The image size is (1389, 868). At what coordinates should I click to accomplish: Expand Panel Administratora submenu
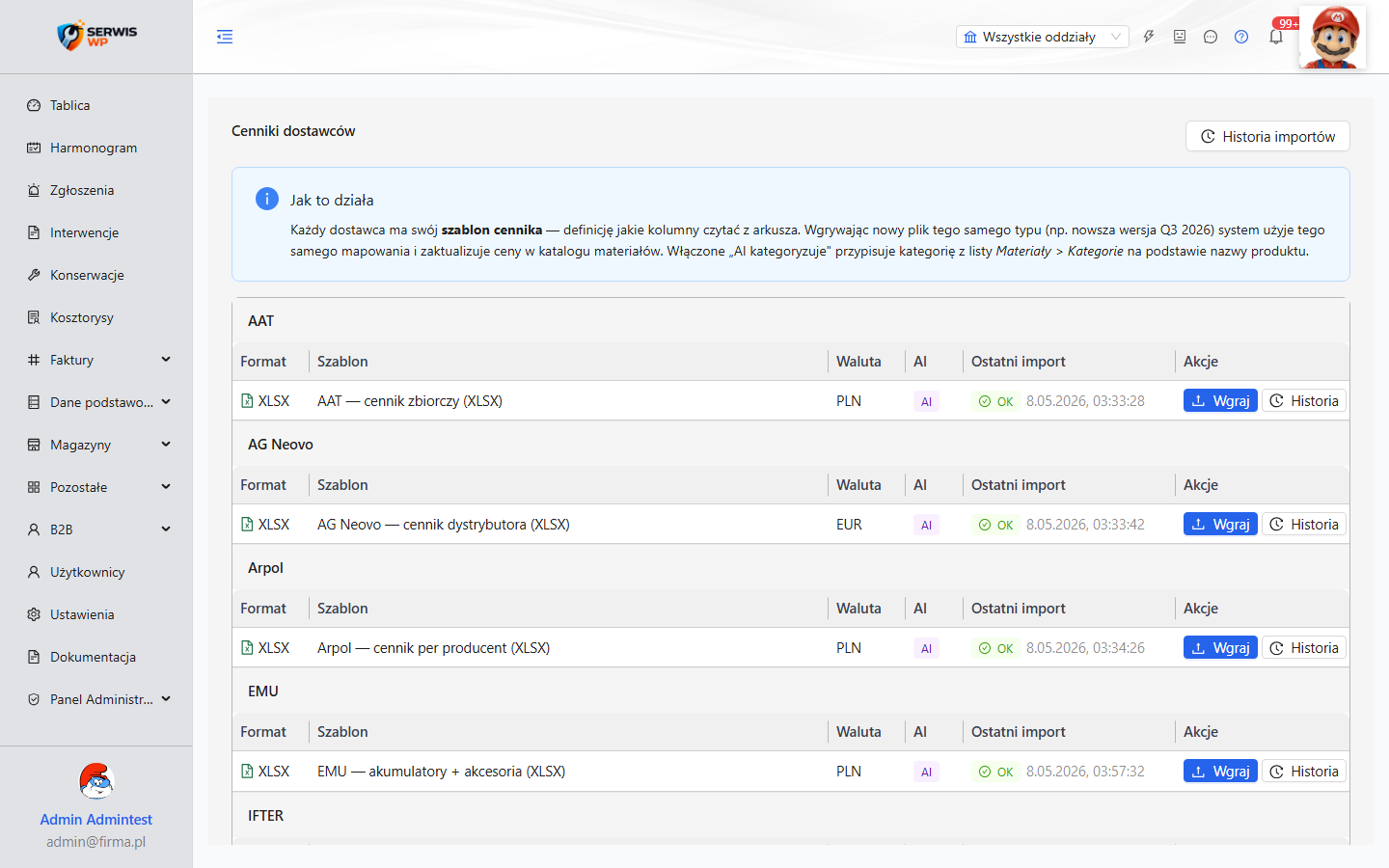click(96, 699)
